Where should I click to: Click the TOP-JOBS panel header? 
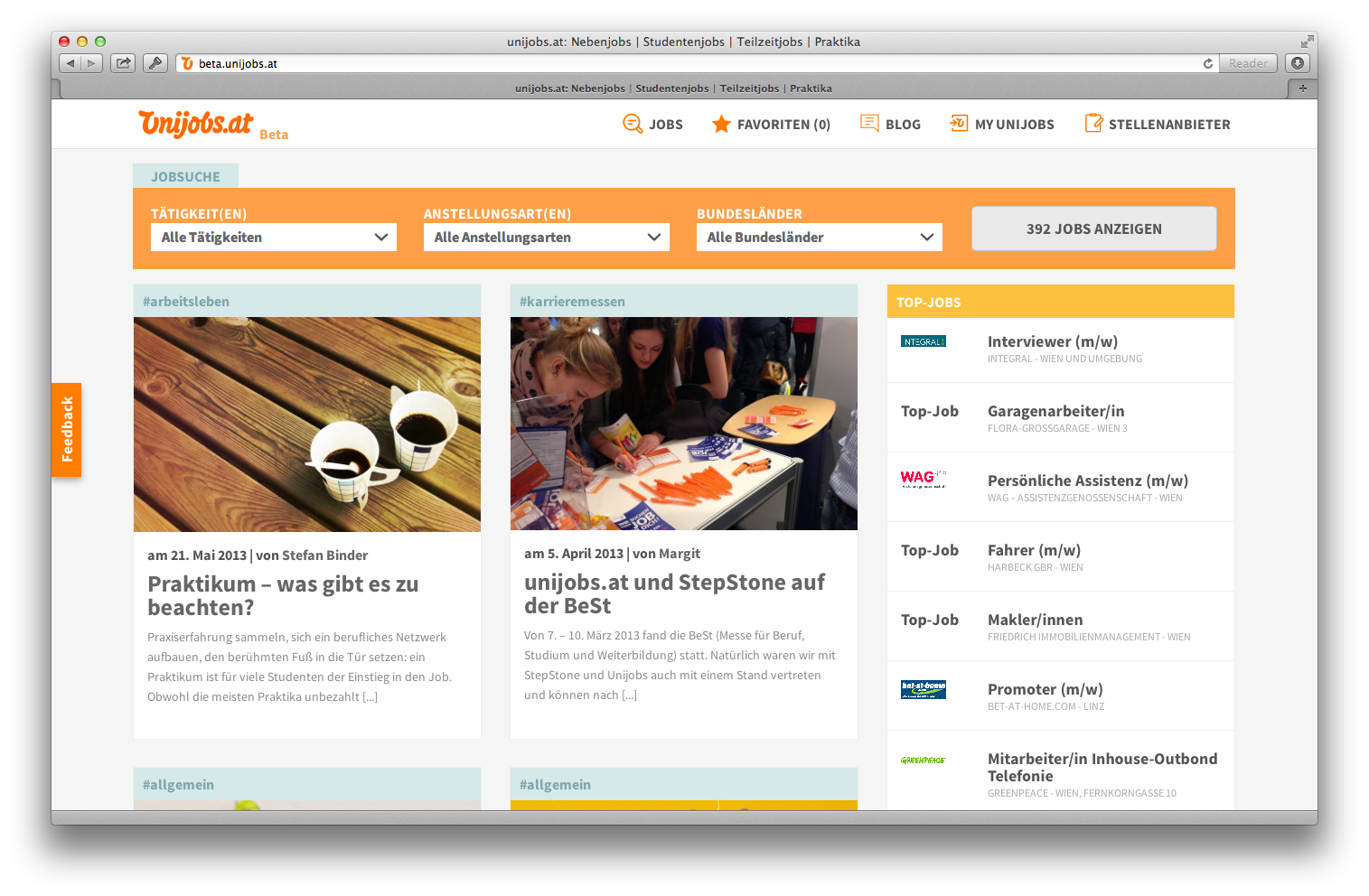pos(1061,302)
